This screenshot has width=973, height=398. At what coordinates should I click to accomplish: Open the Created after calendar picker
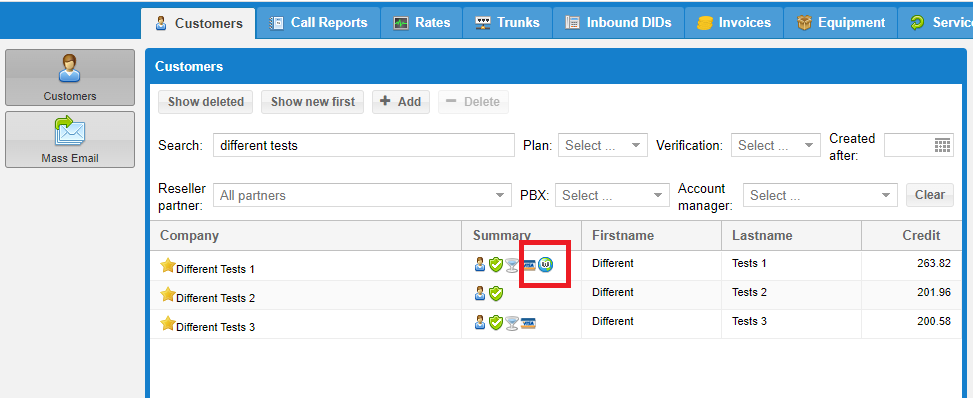pyautogui.click(x=942, y=145)
